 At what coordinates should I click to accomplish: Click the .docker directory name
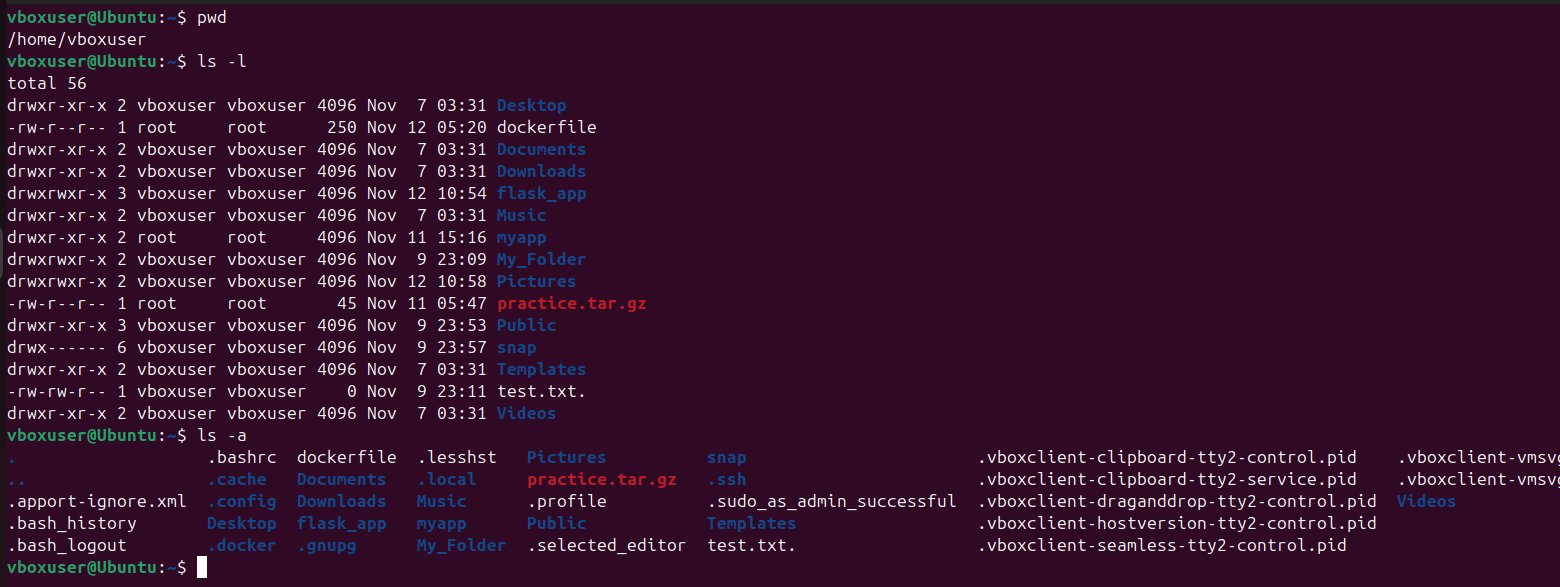241,546
